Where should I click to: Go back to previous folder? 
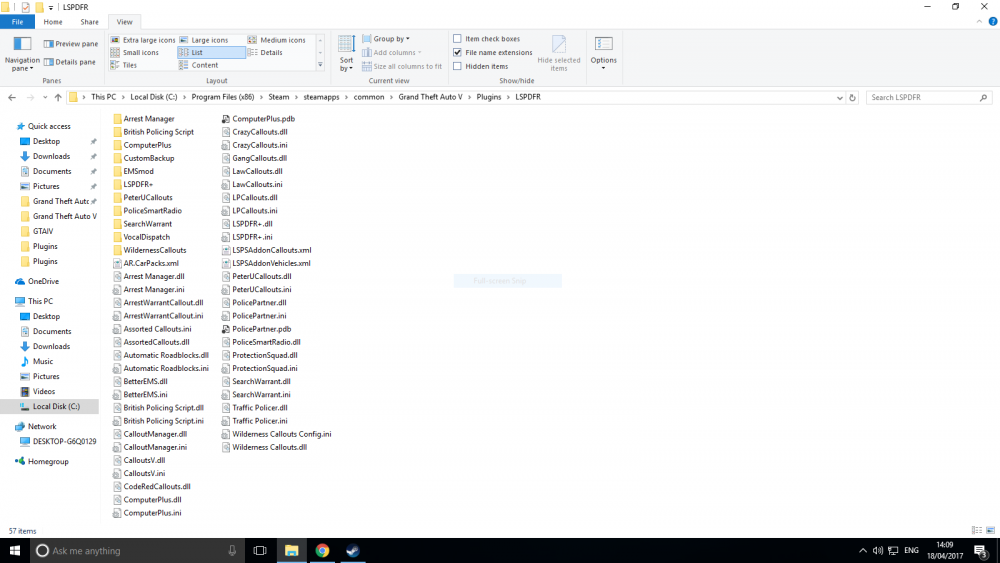(12, 98)
